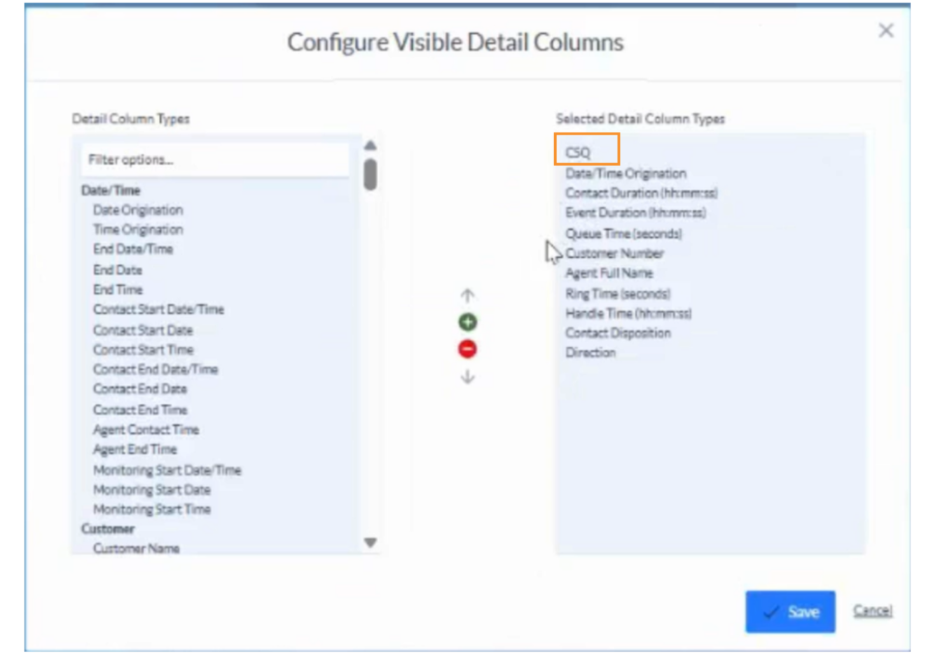
Task: Select CSQ in the selected columns
Action: (x=579, y=153)
